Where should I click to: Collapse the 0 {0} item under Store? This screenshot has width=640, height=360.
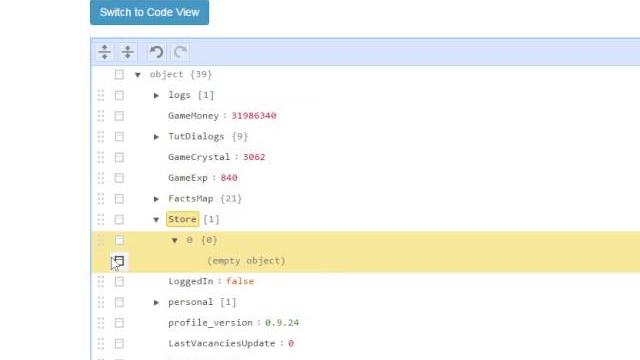pyautogui.click(x=175, y=240)
